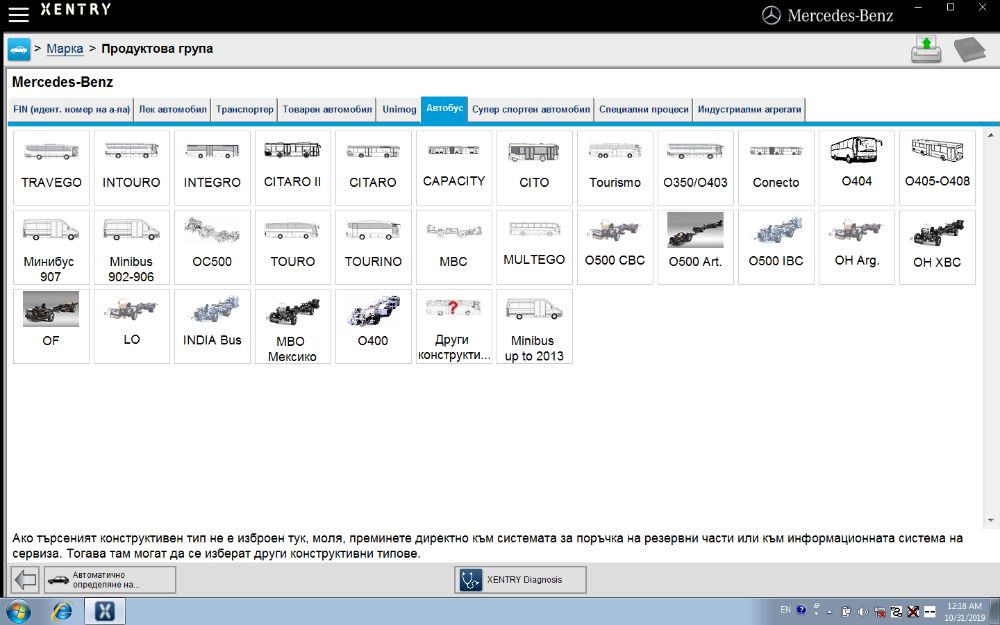Click the XENTRY taskbar icon
1000x625 pixels.
(x=105, y=611)
